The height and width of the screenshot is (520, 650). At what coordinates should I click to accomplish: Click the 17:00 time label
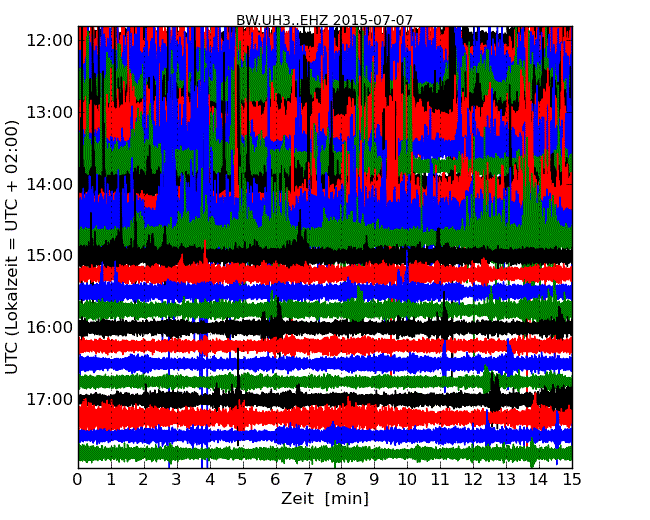tap(50, 399)
